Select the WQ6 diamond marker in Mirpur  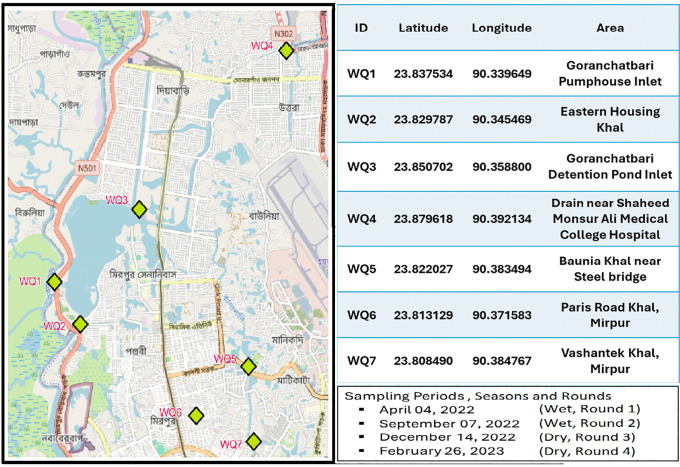[x=196, y=415]
